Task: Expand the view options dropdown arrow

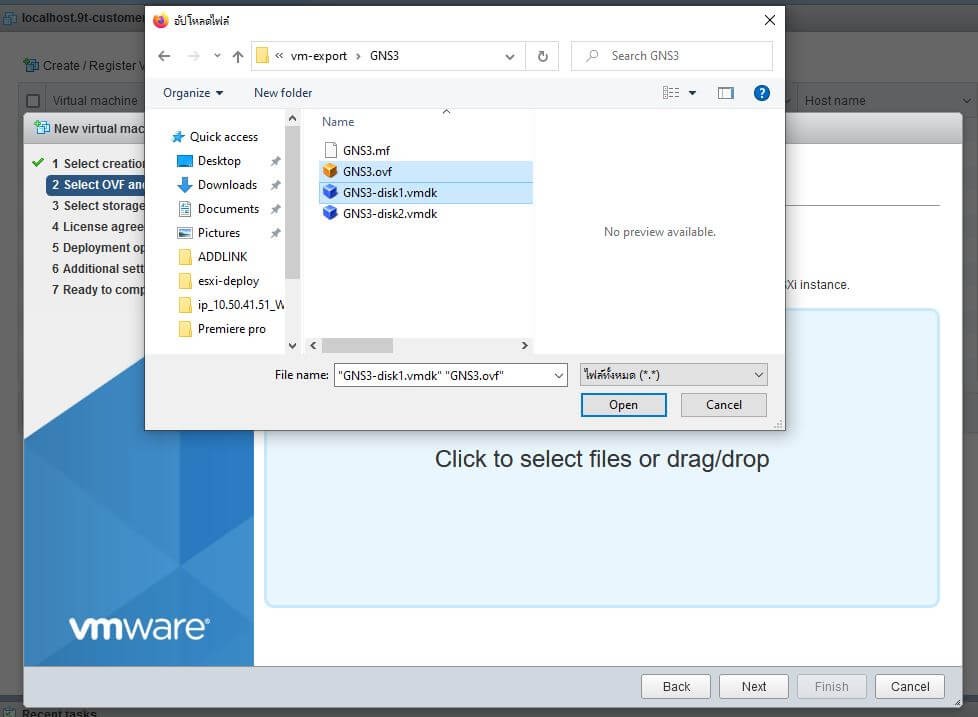Action: point(692,93)
